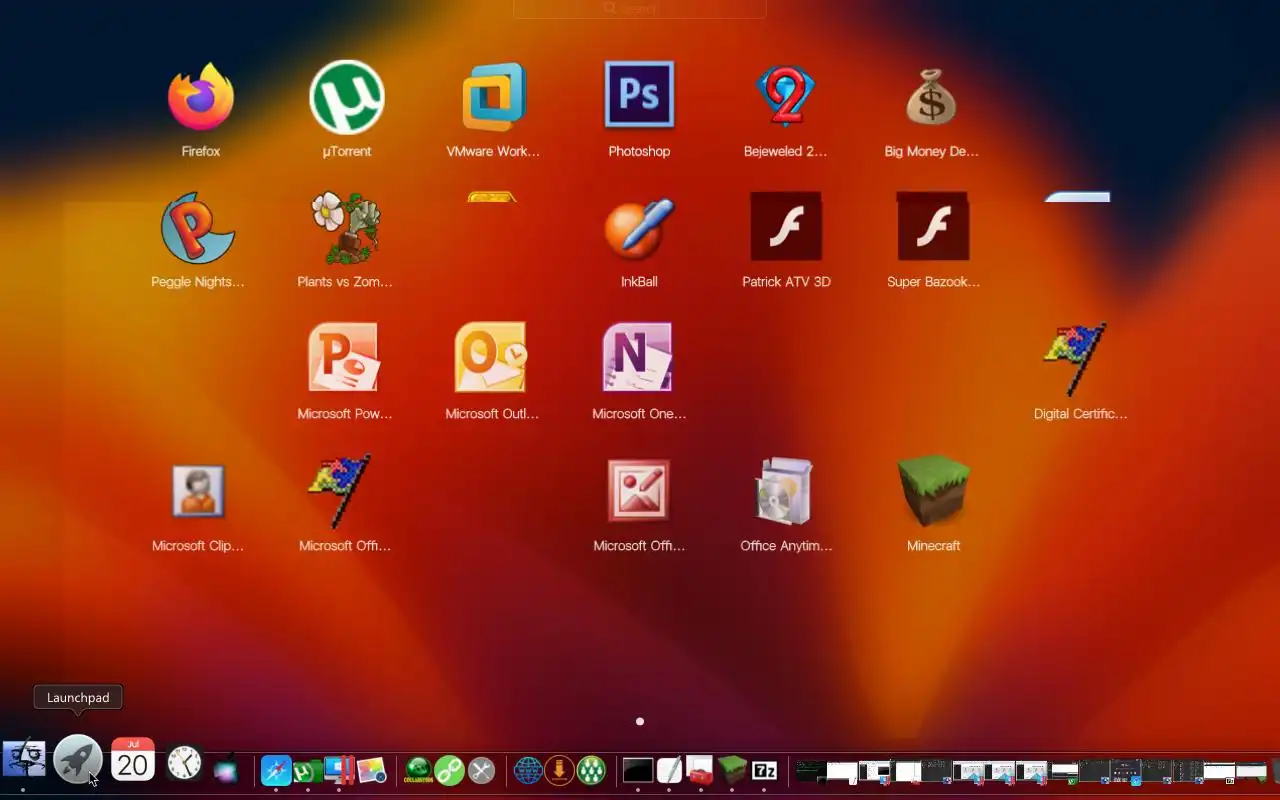Launch Microsoft PowerPoint
This screenshot has height=800, width=1280.
click(344, 357)
